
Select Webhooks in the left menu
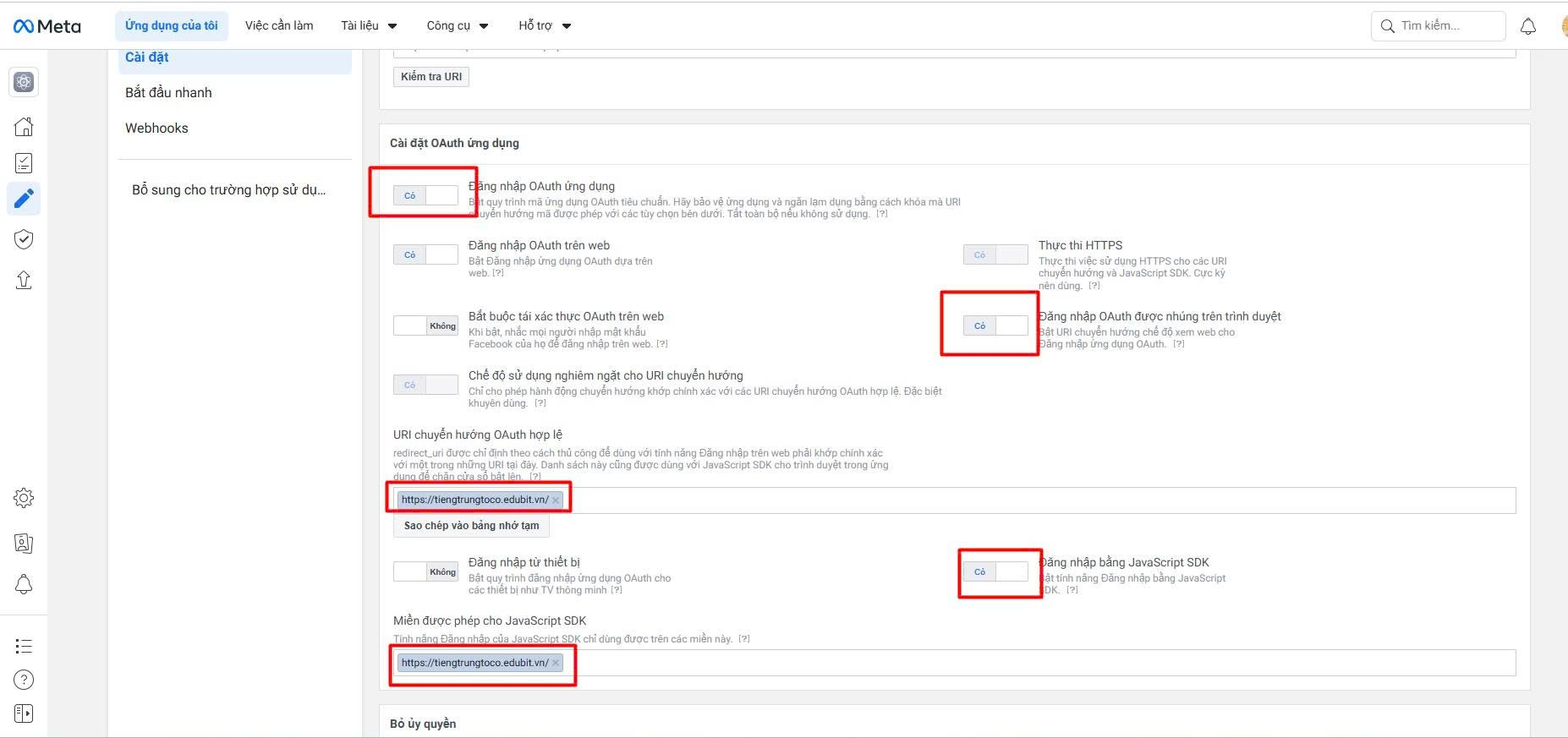[x=156, y=128]
